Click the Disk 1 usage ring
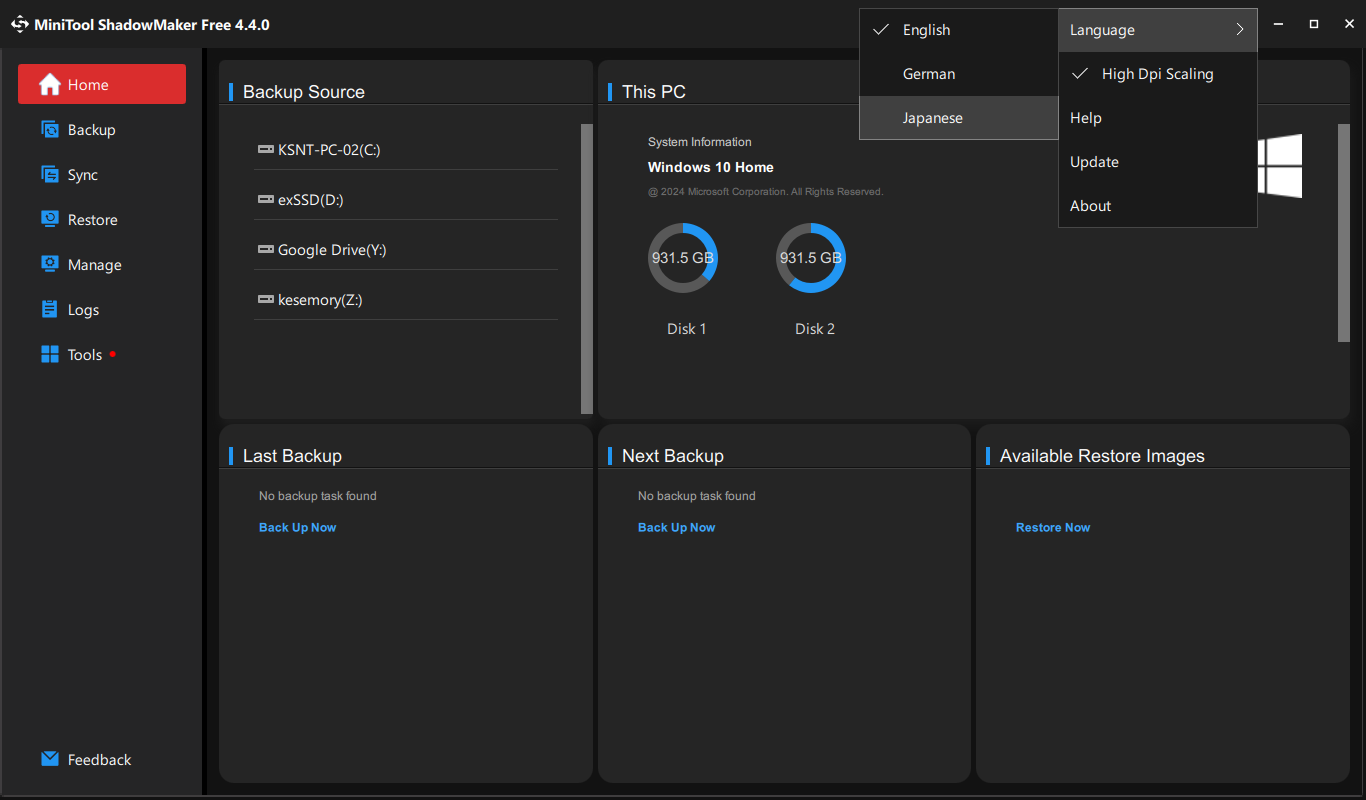Screen dimensions: 1366x800 coord(683,258)
